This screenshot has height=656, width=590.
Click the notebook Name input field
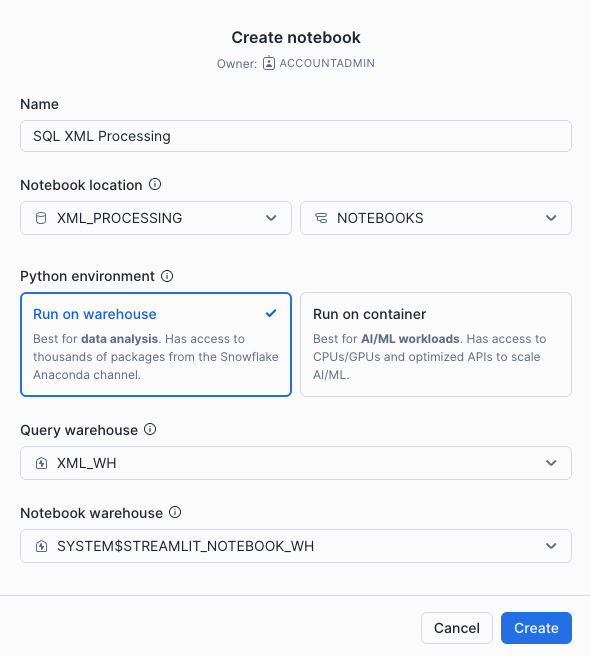[296, 136]
